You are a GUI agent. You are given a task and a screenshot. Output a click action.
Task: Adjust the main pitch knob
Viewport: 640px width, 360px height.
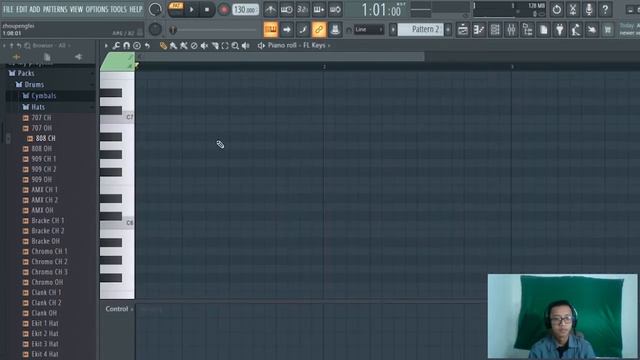[x=155, y=29]
